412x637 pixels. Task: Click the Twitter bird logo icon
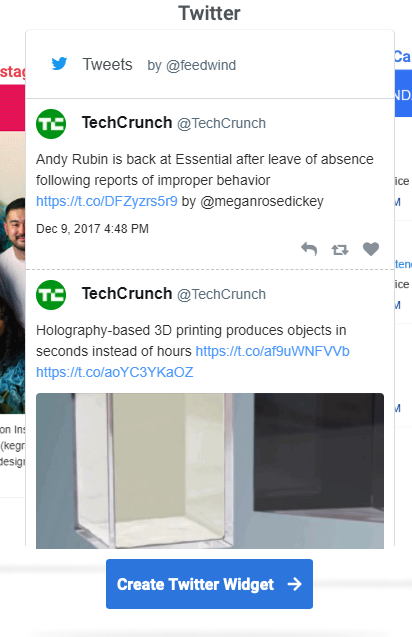point(59,64)
